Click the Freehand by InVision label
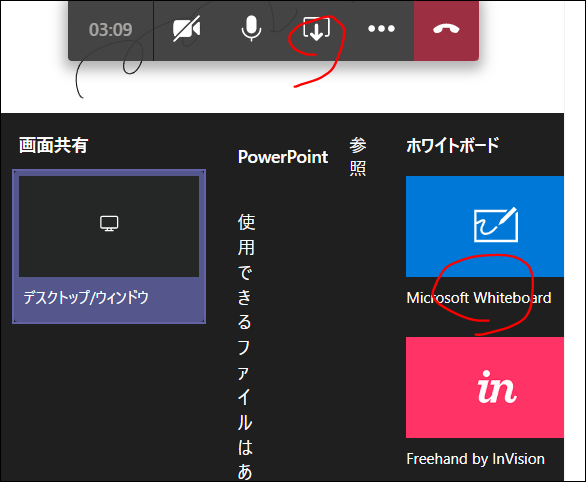Viewport: 586px width, 482px height. pyautogui.click(x=475, y=459)
